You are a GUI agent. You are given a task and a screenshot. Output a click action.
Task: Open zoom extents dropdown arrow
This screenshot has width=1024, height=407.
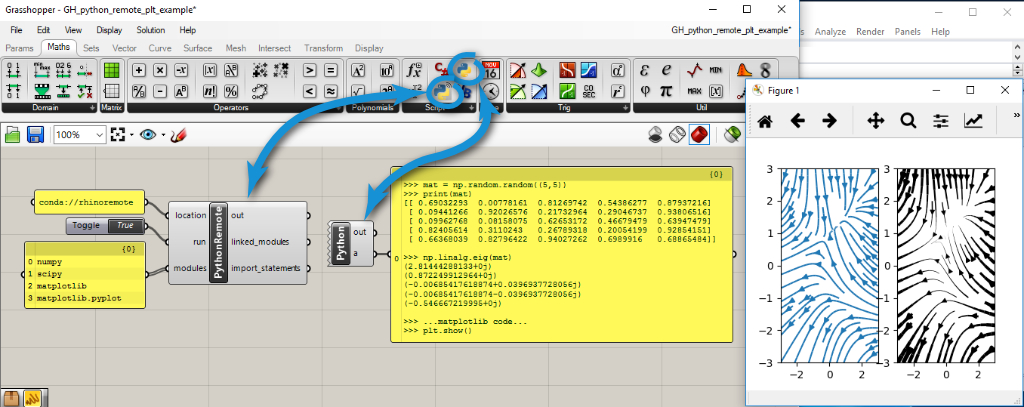pyautogui.click(x=131, y=135)
